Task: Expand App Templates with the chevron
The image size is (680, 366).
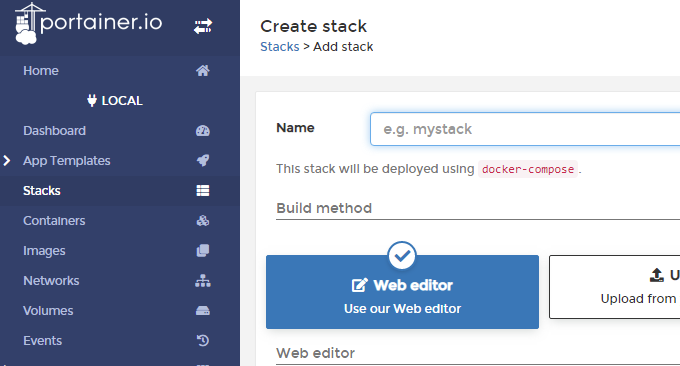Action: (7, 160)
